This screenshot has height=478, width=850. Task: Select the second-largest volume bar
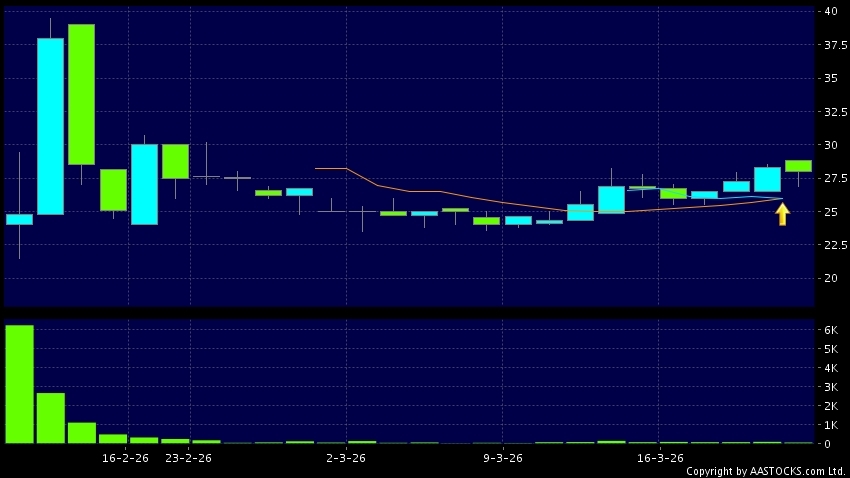50,417
